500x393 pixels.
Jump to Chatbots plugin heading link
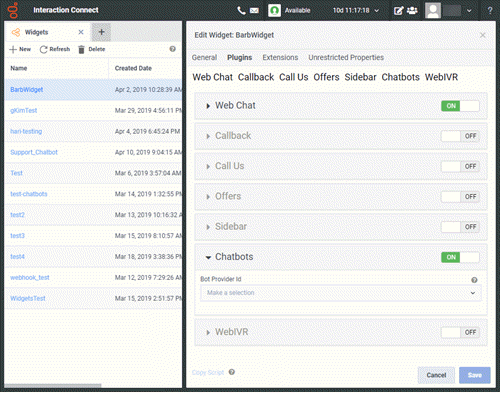tap(401, 77)
